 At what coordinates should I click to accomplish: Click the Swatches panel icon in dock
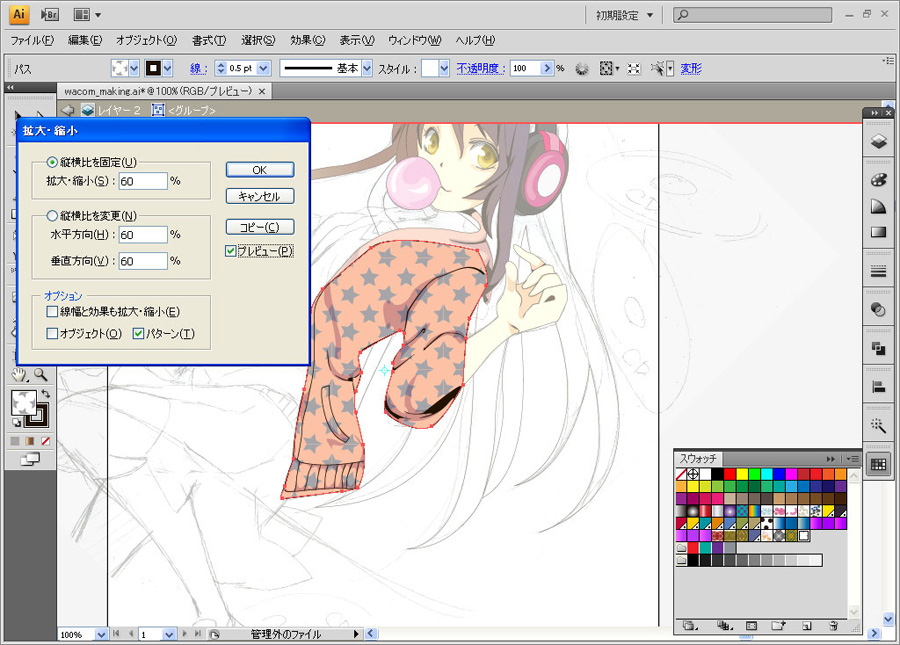tap(878, 464)
